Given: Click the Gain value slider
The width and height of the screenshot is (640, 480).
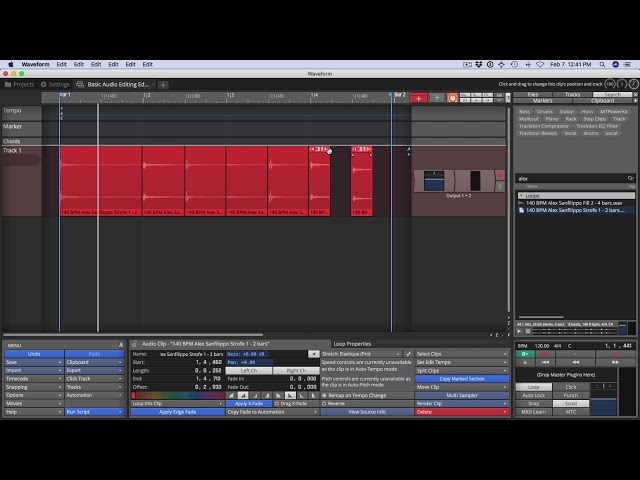Looking at the screenshot, I should (267, 354).
